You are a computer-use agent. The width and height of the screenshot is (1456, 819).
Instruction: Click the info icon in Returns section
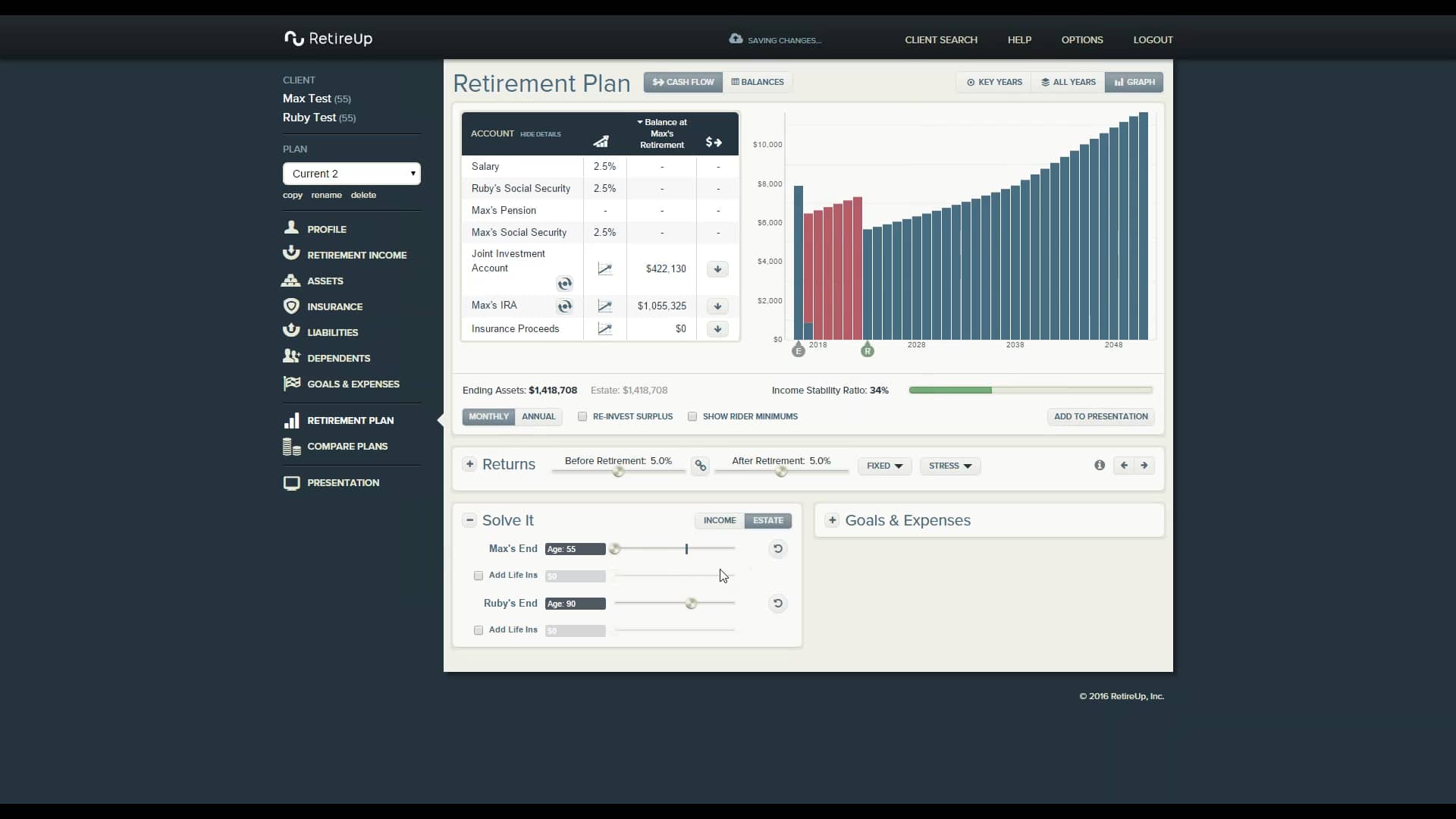click(1099, 465)
